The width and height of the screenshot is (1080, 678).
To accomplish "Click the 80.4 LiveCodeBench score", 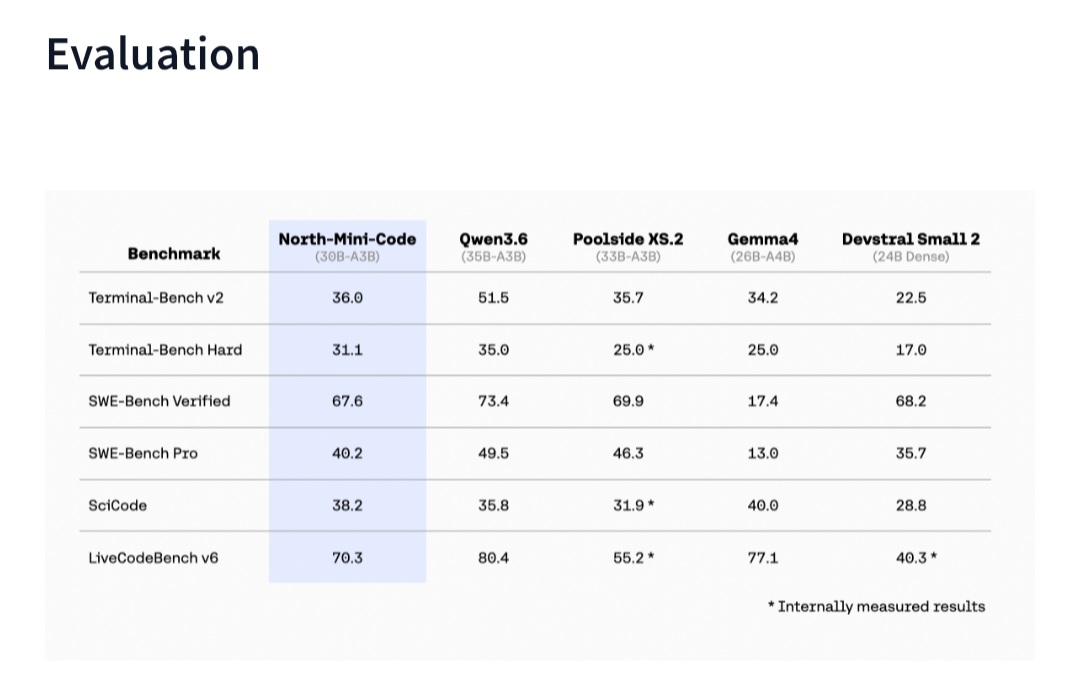I will (x=493, y=557).
